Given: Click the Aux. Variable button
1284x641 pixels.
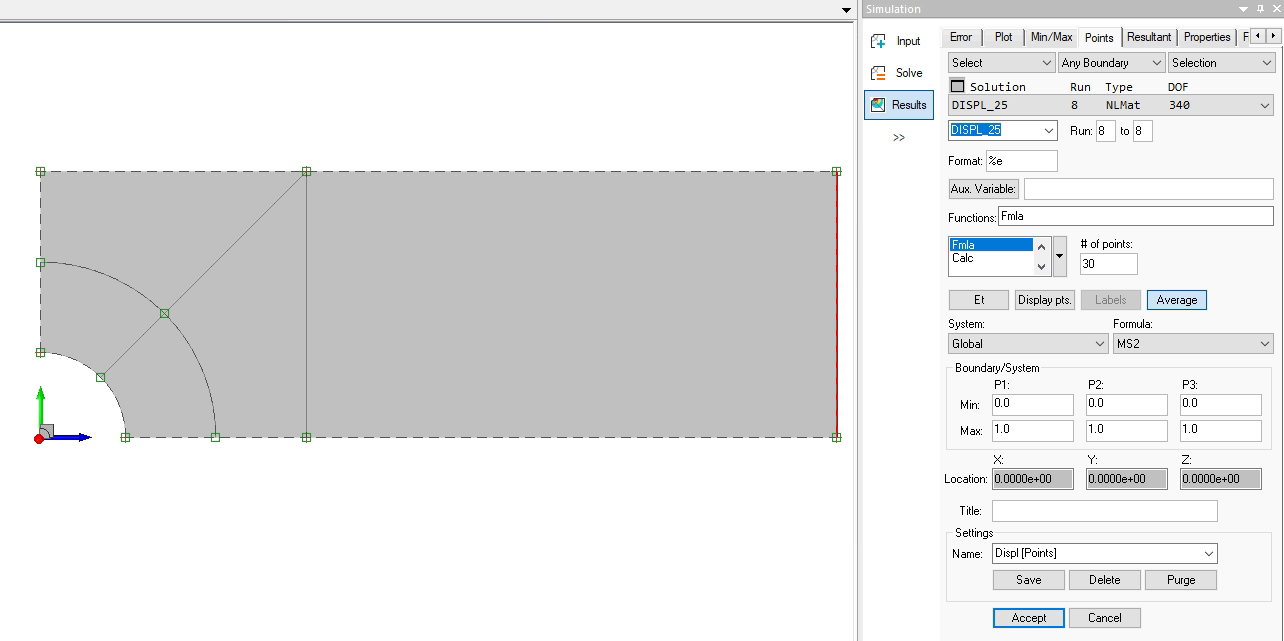Looking at the screenshot, I should click(x=983, y=189).
